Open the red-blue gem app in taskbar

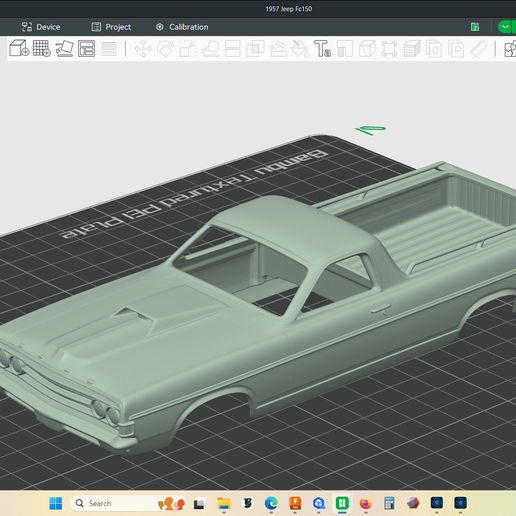tap(413, 503)
